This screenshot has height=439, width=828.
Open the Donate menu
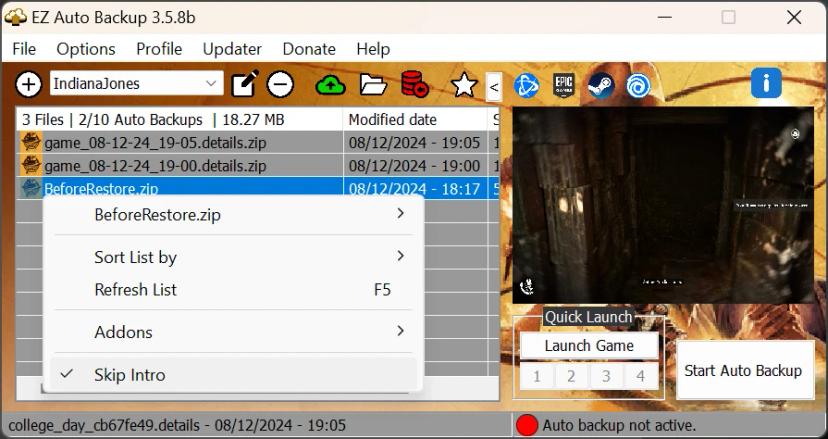[309, 49]
